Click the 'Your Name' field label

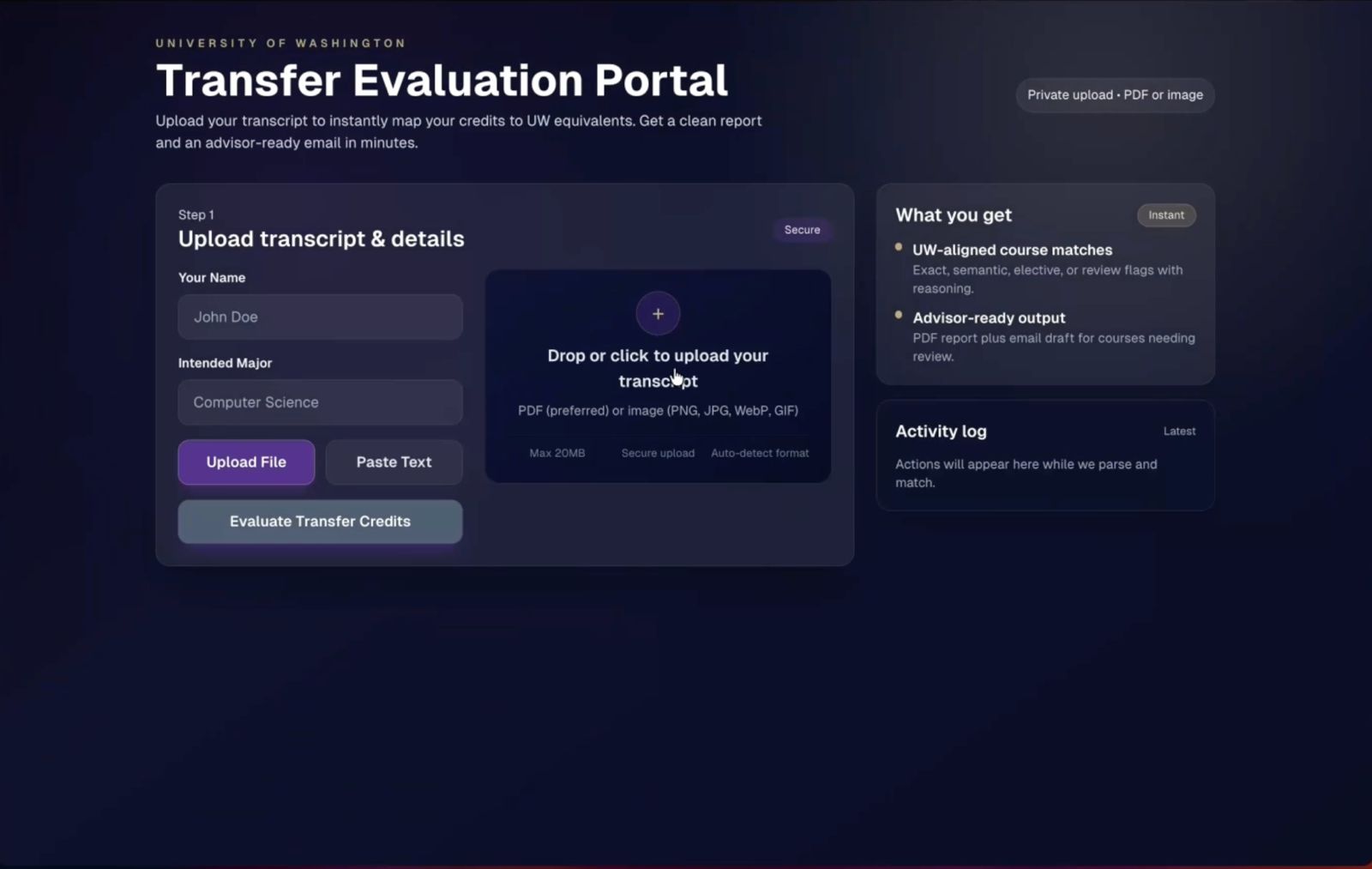pos(212,278)
